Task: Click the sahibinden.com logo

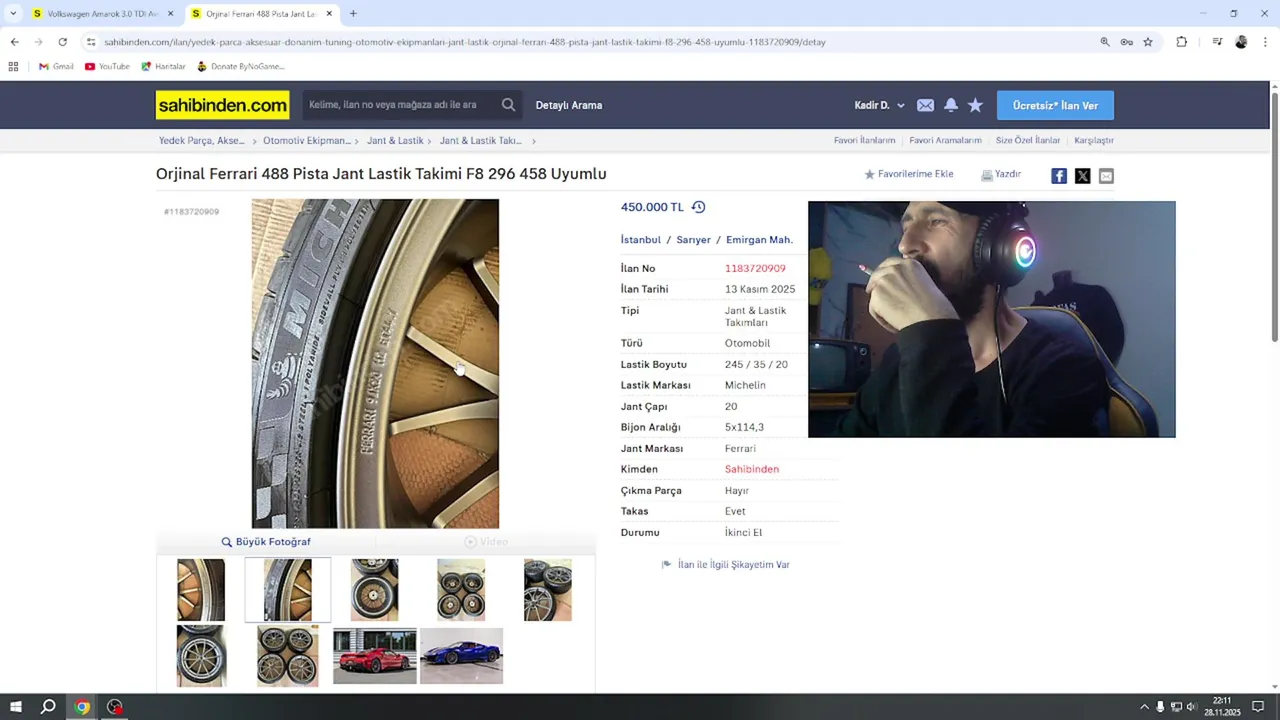Action: (222, 105)
